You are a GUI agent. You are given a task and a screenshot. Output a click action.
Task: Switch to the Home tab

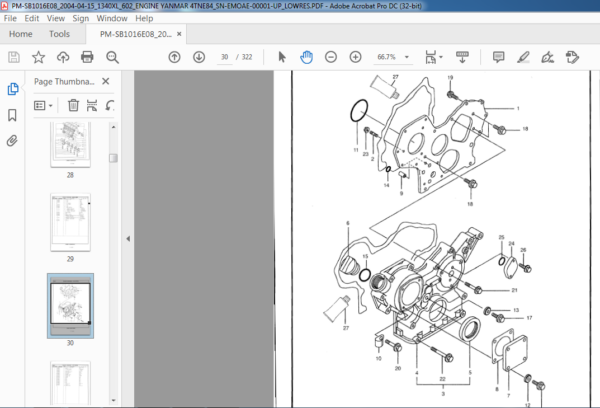click(x=21, y=34)
